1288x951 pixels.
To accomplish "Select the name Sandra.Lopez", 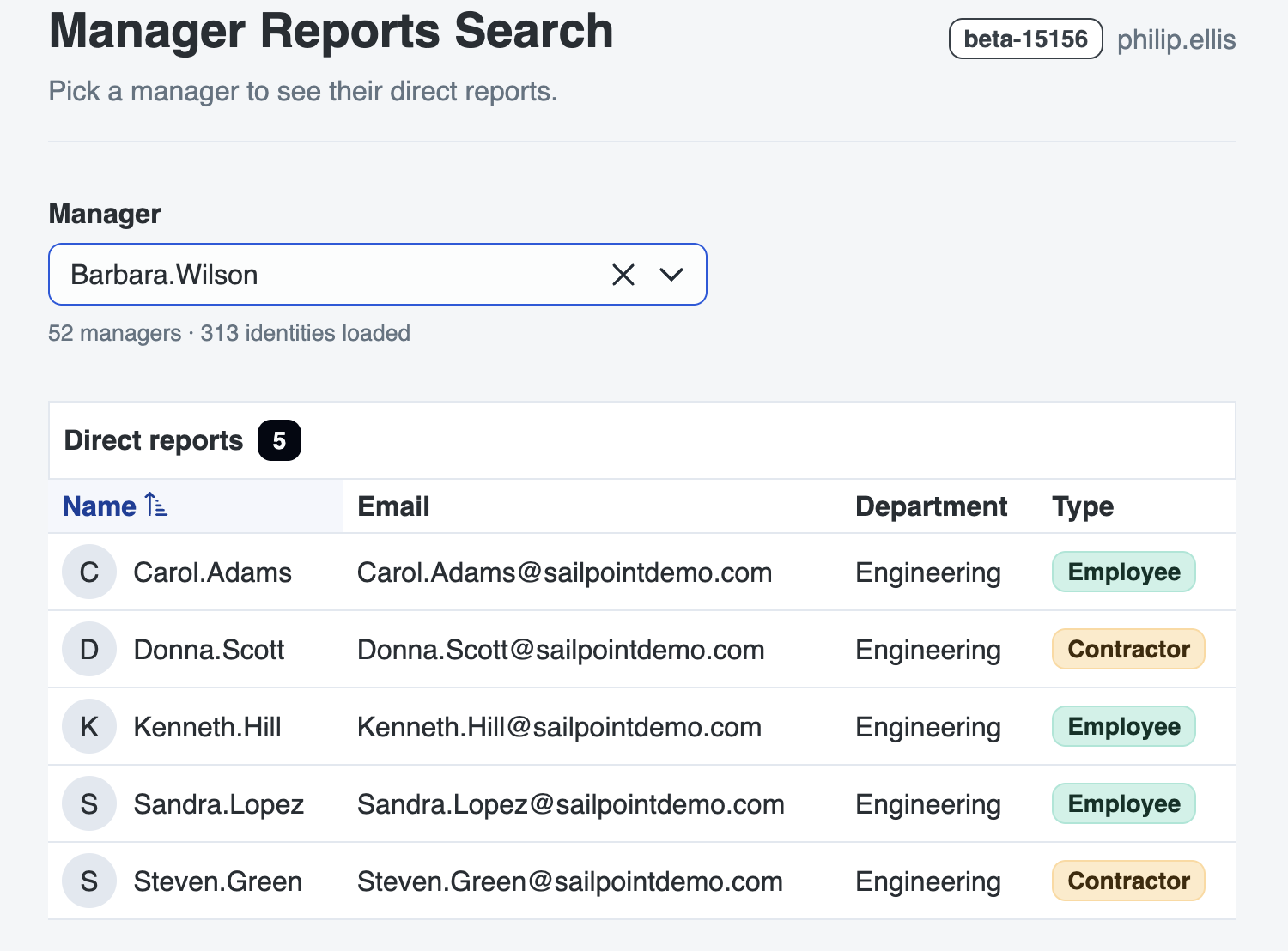I will [x=219, y=804].
